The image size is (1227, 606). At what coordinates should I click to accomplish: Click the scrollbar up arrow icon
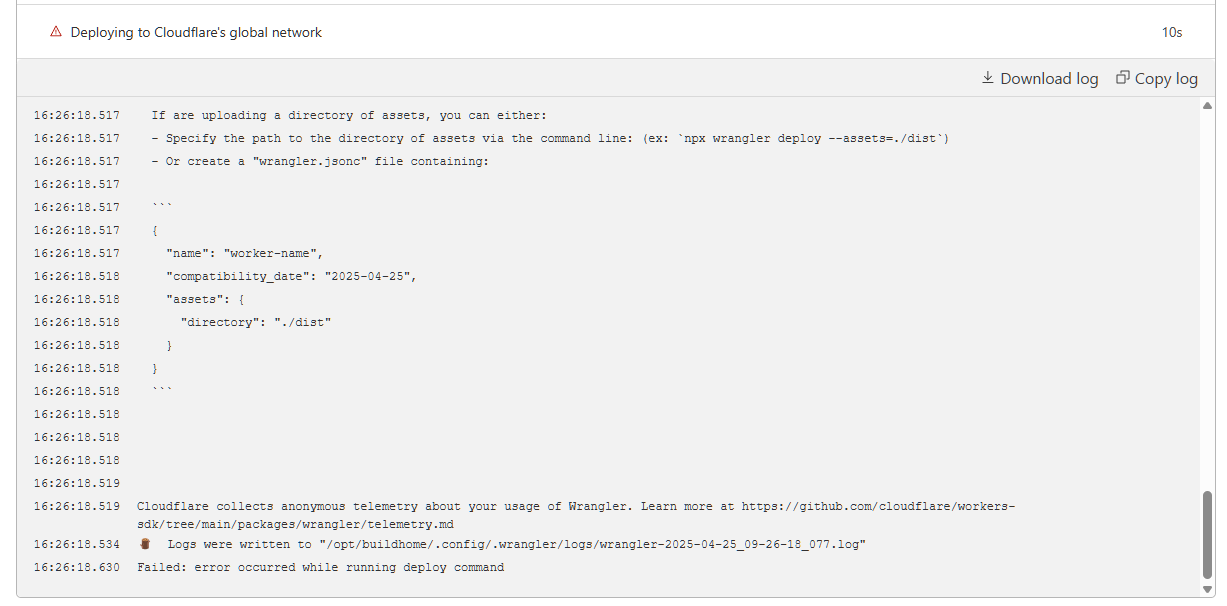point(1207,103)
